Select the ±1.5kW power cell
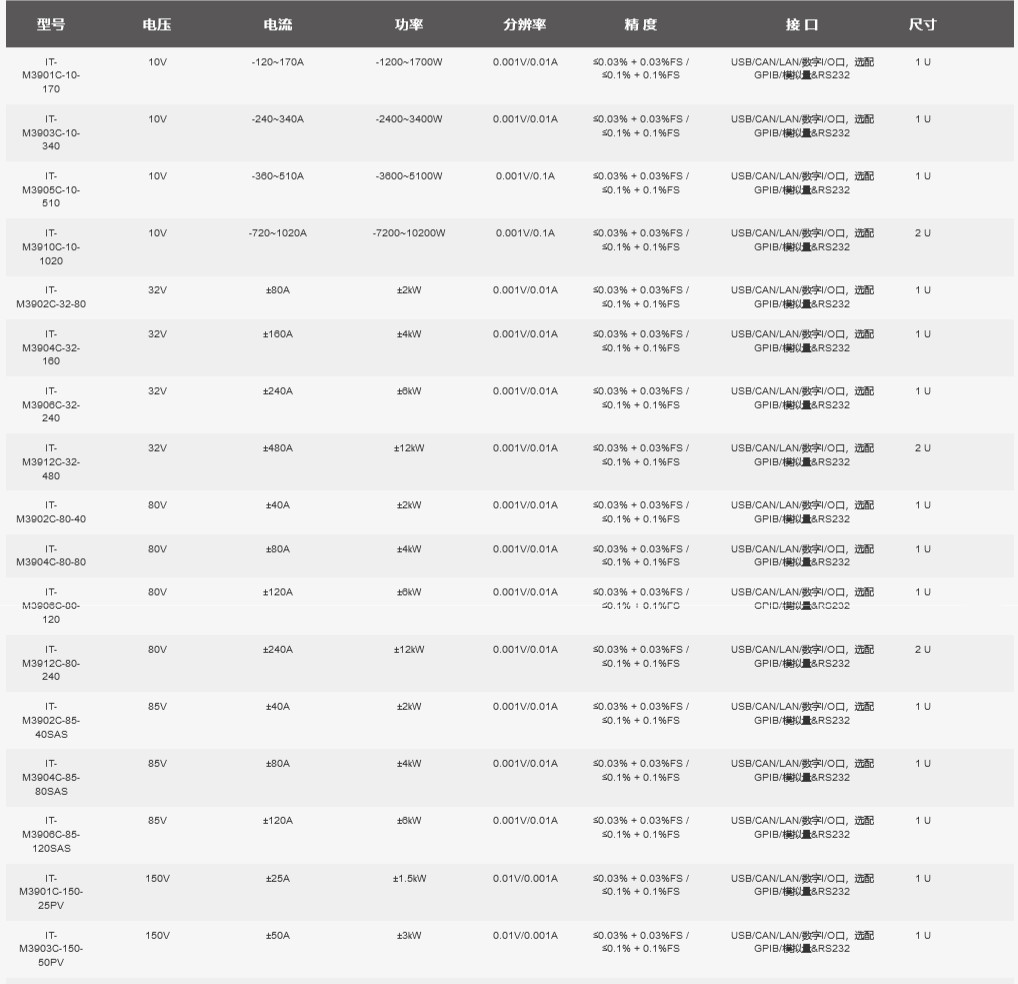The image size is (1018, 984). tap(409, 879)
